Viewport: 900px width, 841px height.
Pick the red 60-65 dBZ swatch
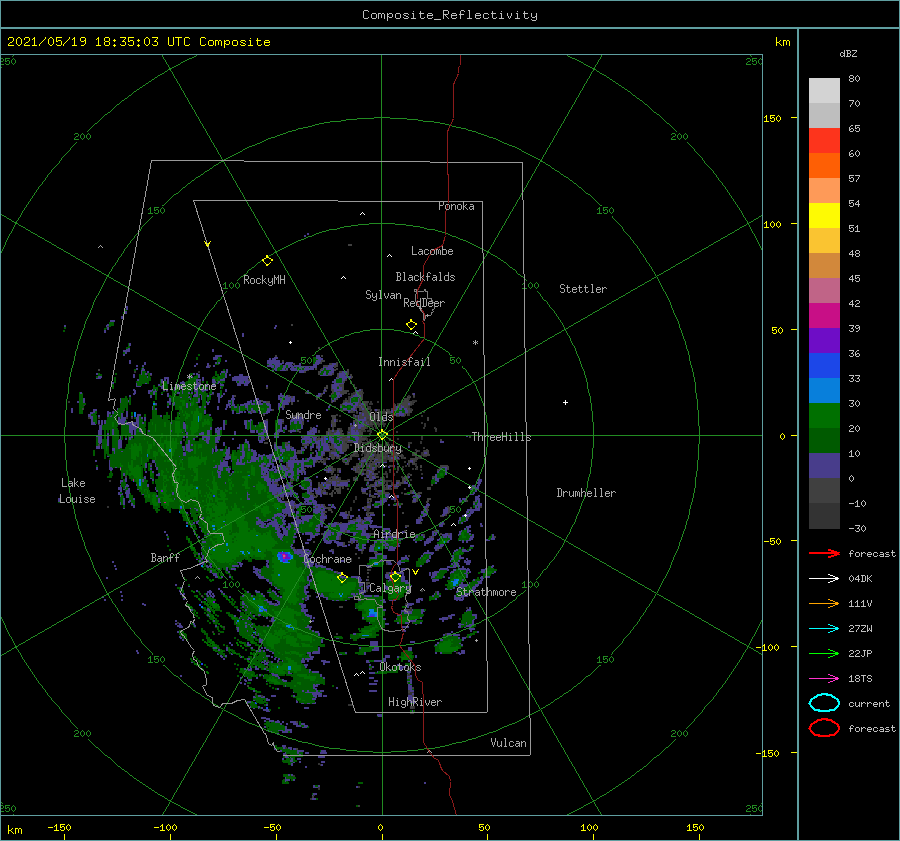point(824,141)
